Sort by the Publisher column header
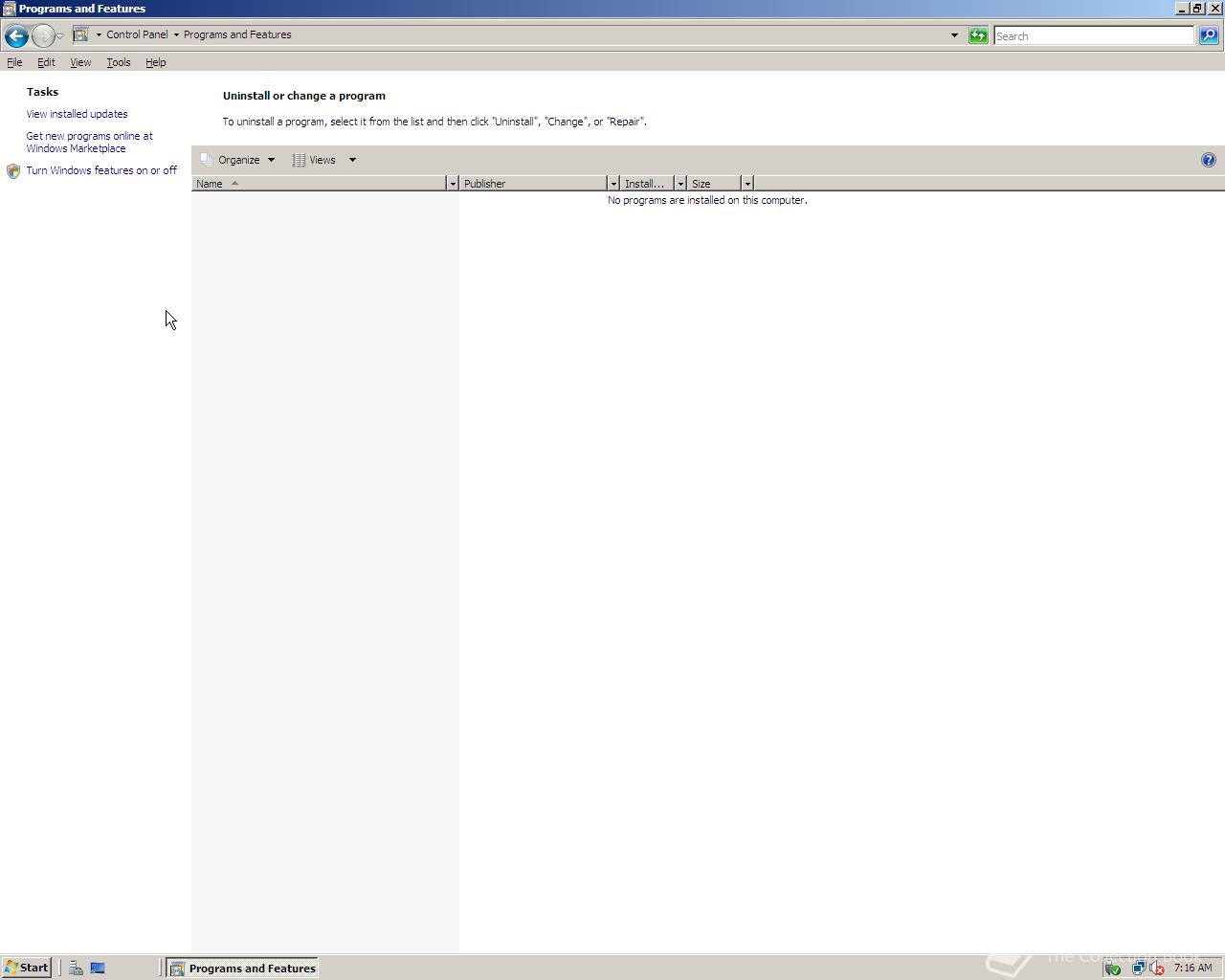The image size is (1225, 980). 533,184
